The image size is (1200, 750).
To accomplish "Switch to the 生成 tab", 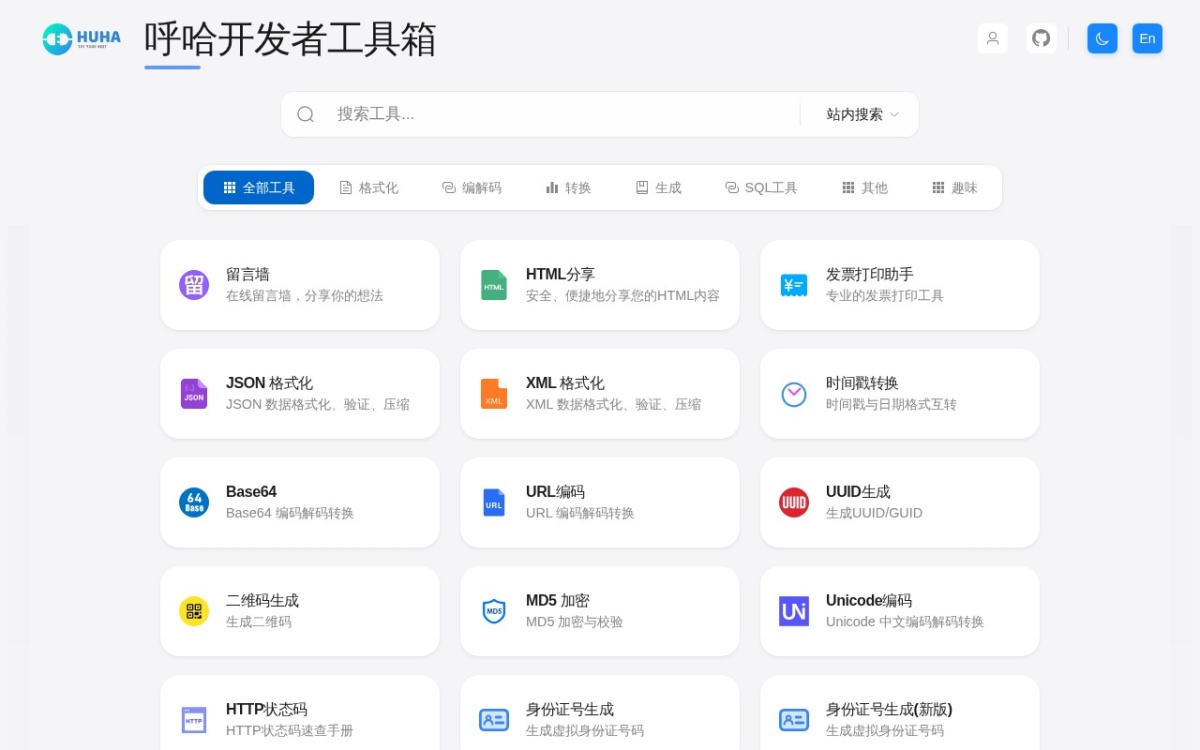I will (x=658, y=187).
